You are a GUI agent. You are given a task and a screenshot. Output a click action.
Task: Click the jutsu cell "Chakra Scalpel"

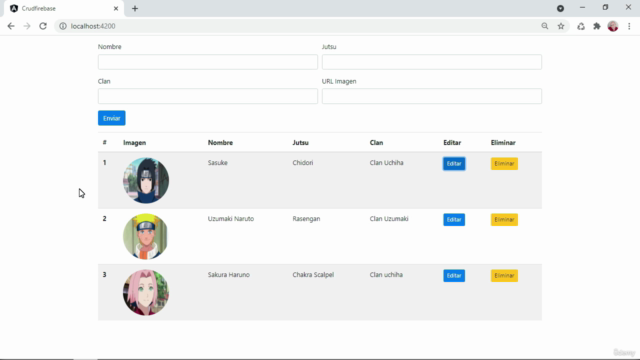pos(313,275)
